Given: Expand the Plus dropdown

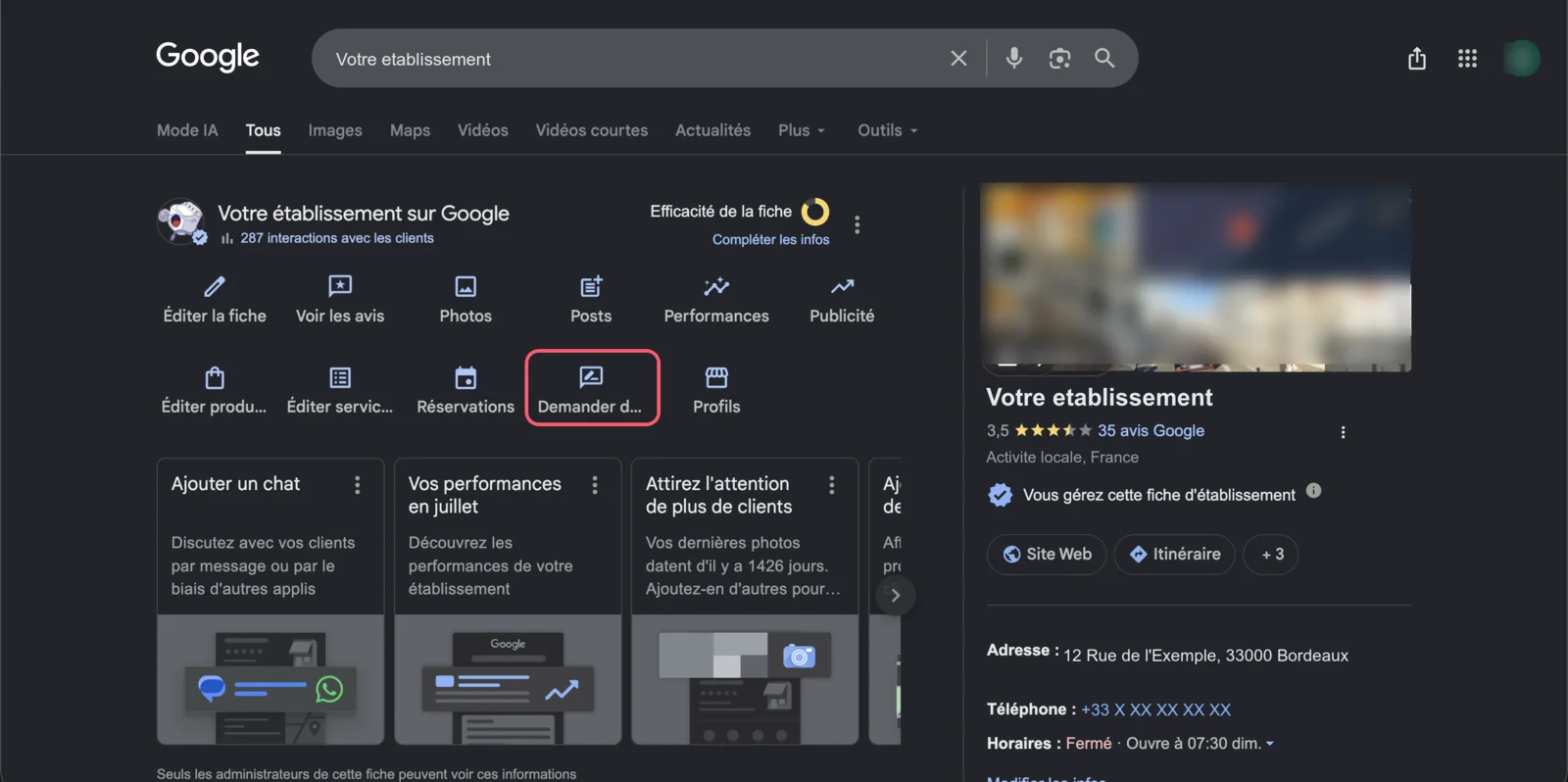Looking at the screenshot, I should (802, 130).
